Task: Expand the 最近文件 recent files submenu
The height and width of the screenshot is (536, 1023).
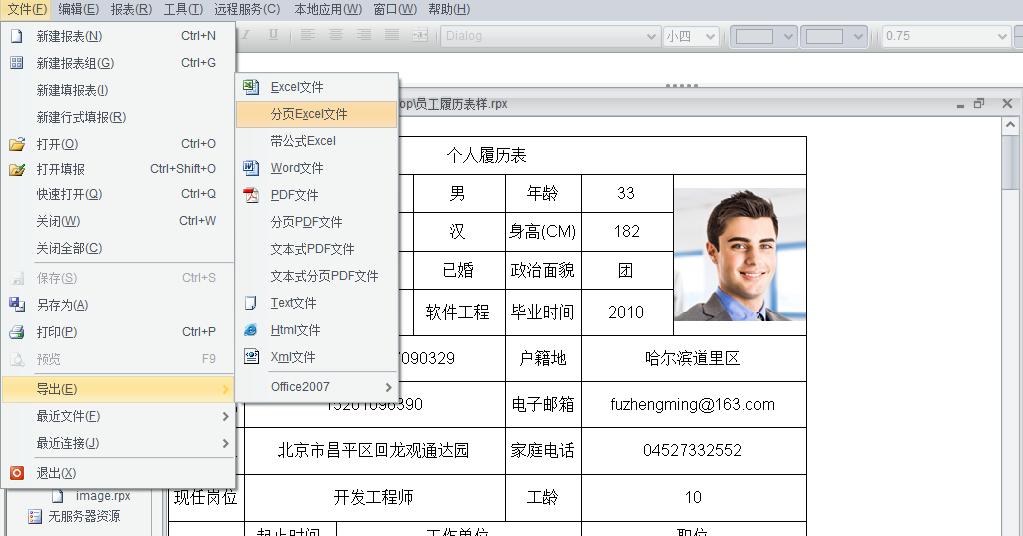Action: pos(225,416)
